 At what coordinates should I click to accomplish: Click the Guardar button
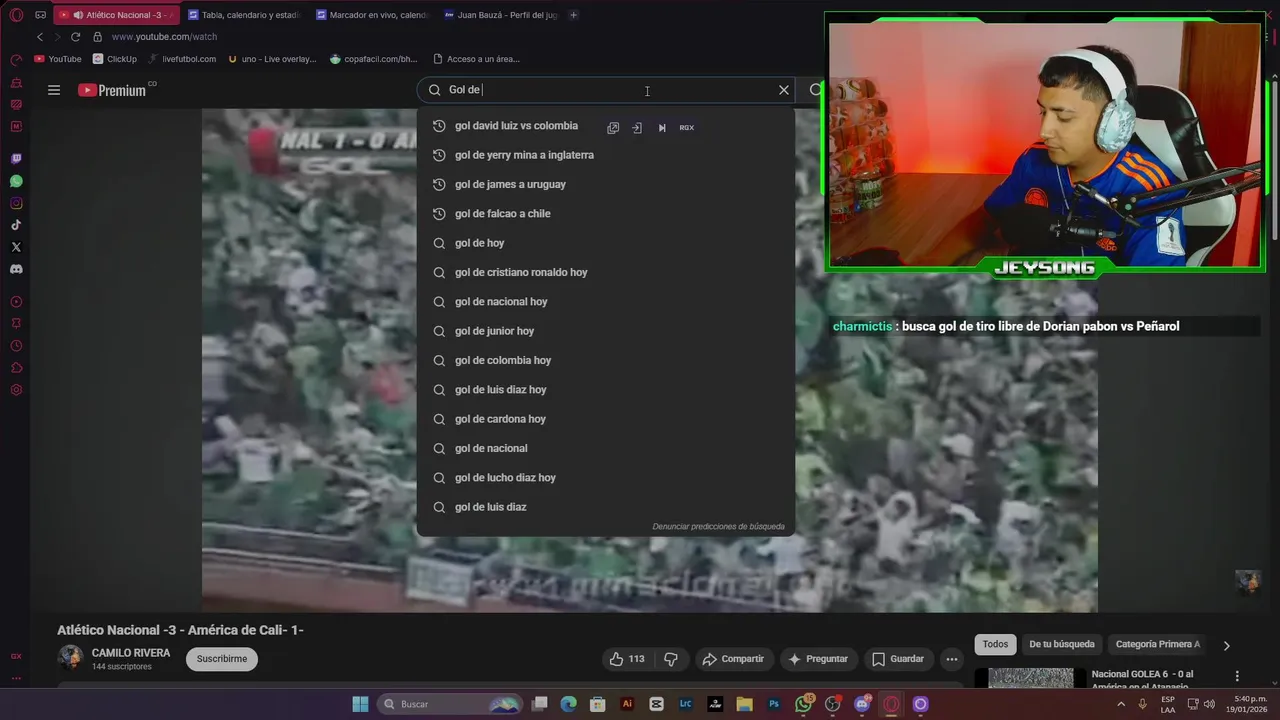pos(897,659)
